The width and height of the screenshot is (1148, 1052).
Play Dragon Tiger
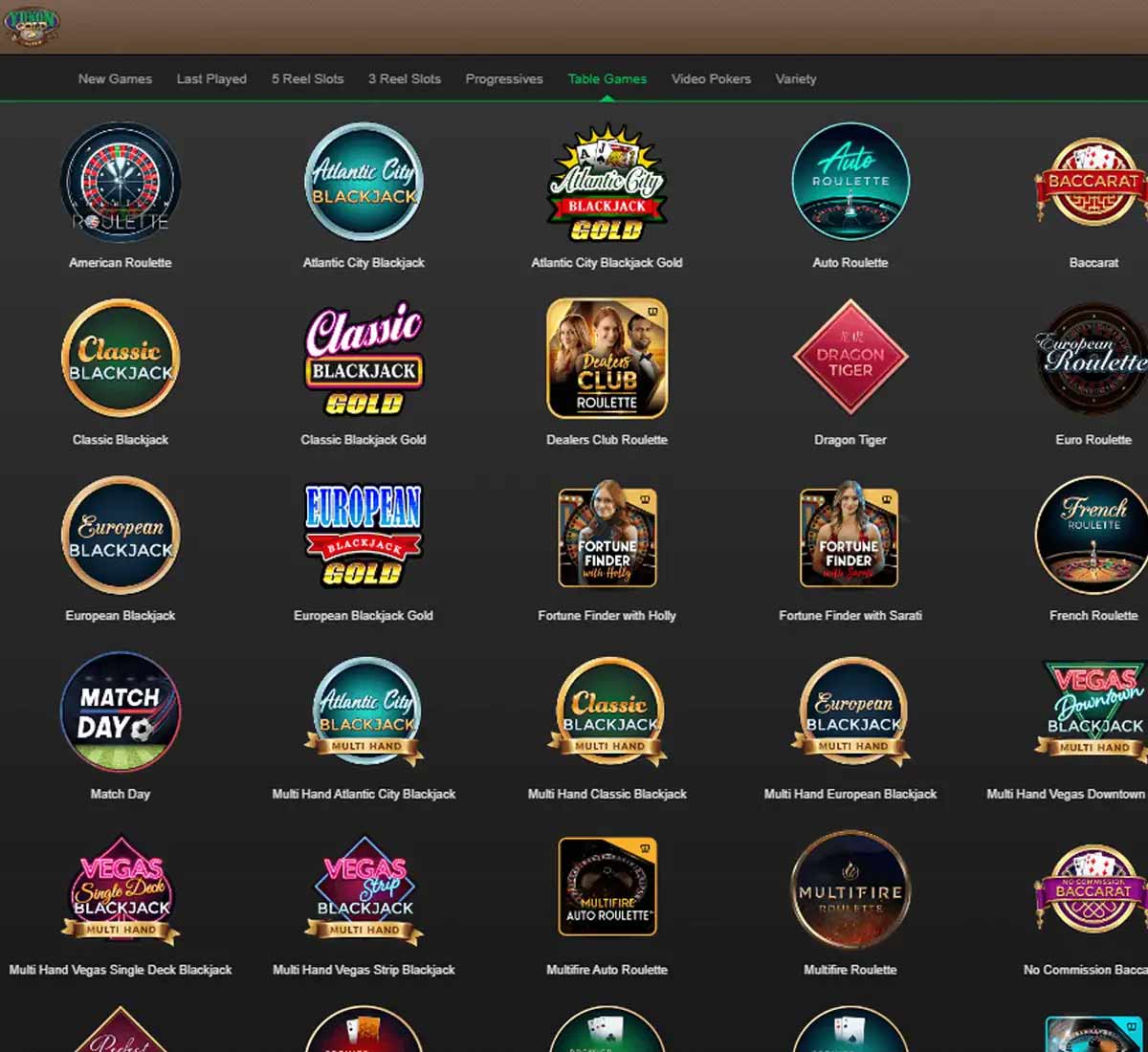[850, 360]
